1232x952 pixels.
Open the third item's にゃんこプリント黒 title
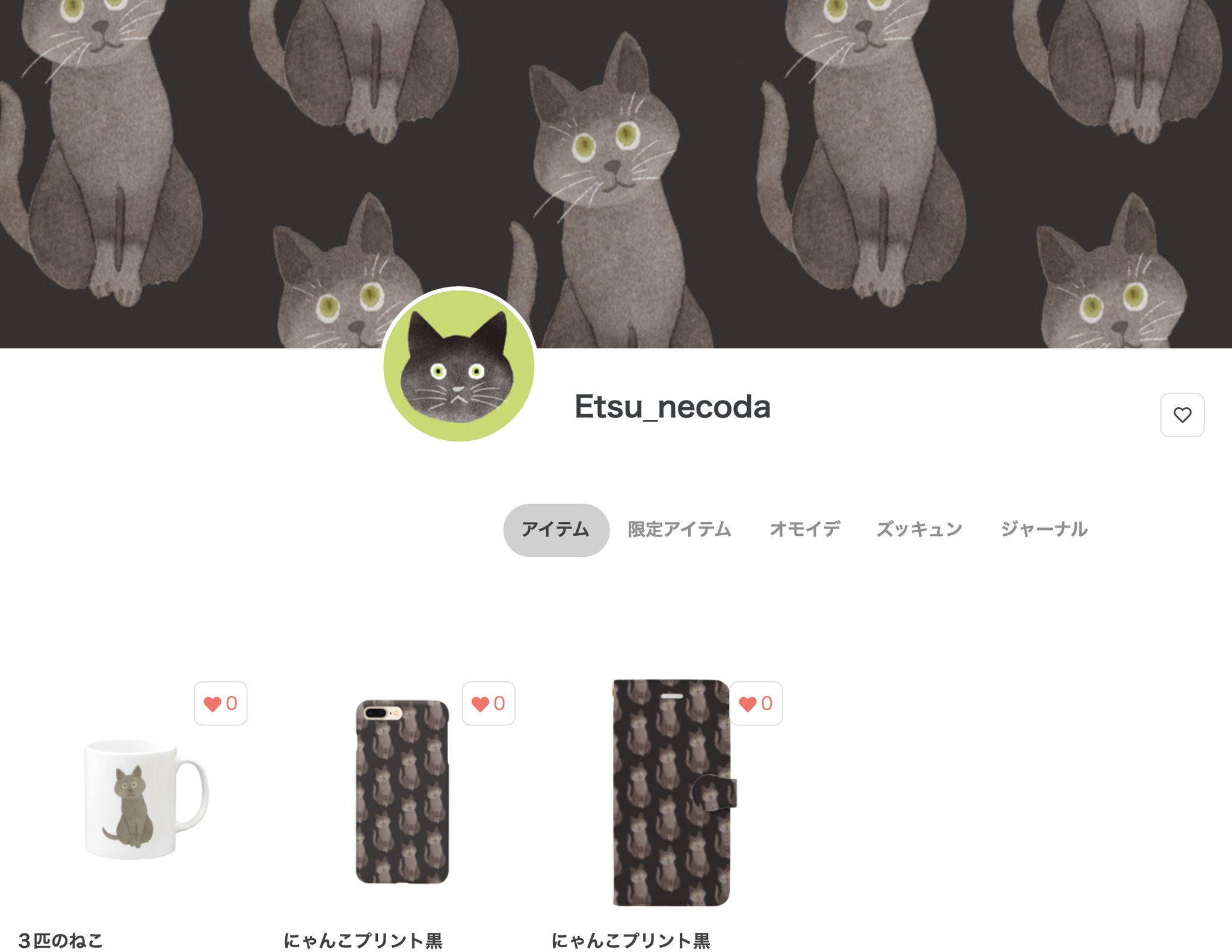(x=630, y=941)
